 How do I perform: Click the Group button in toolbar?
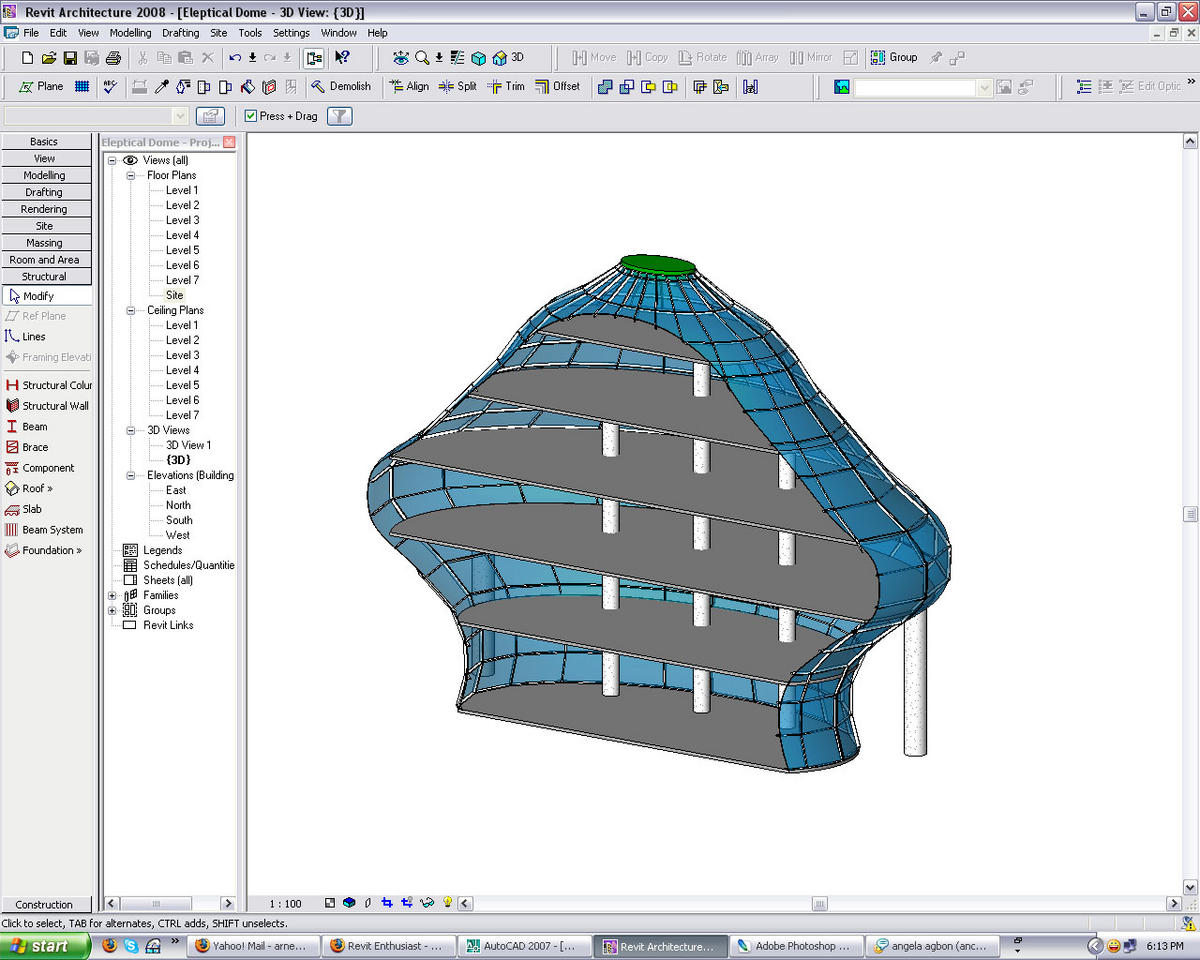click(x=894, y=58)
